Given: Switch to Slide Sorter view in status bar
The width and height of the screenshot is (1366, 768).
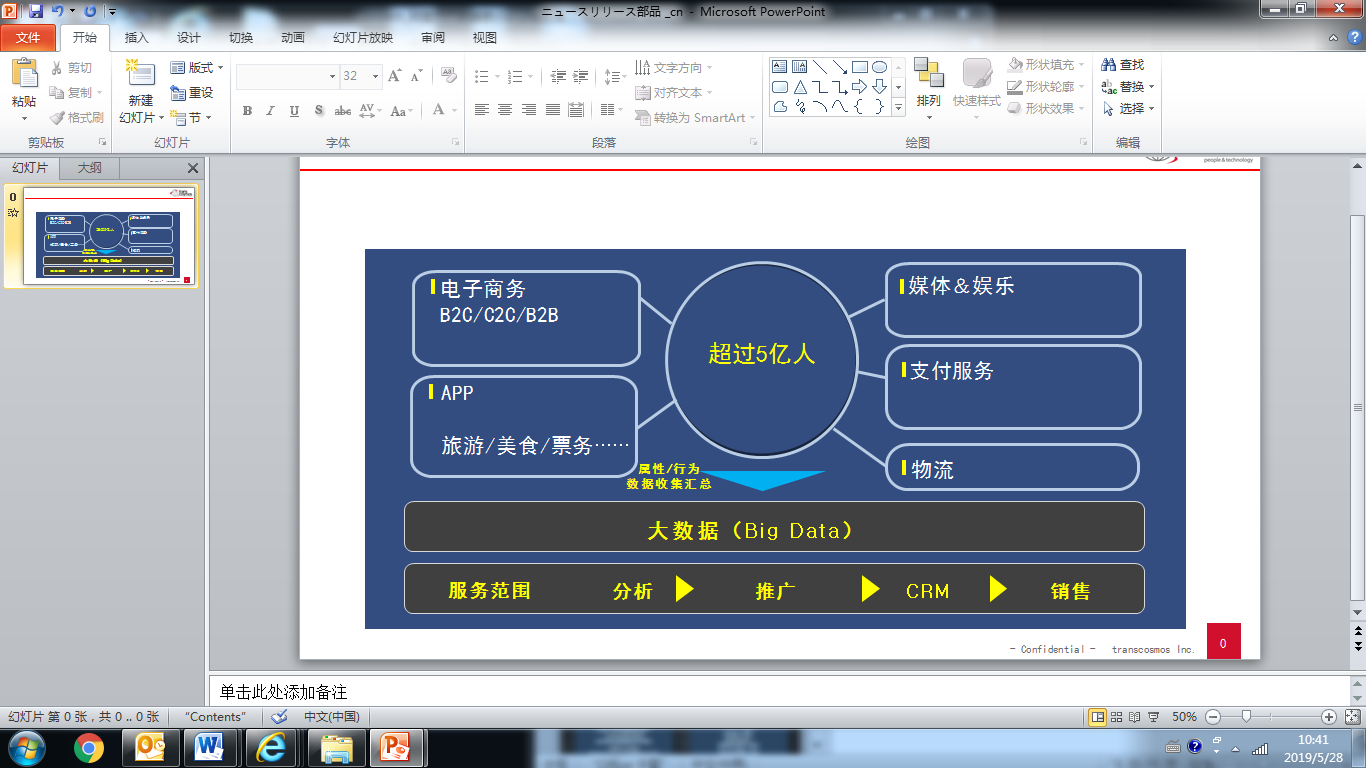Looking at the screenshot, I should 1118,717.
